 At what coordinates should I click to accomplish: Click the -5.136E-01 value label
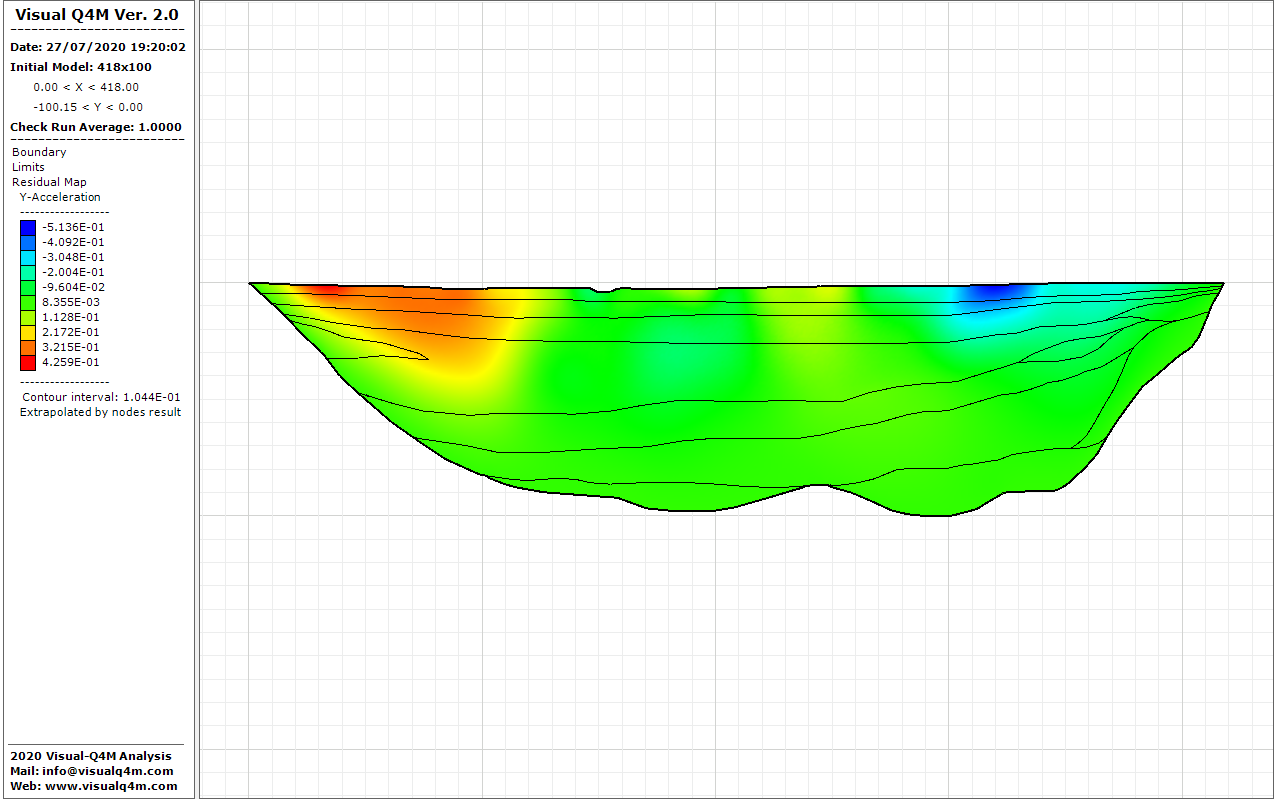coord(73,227)
